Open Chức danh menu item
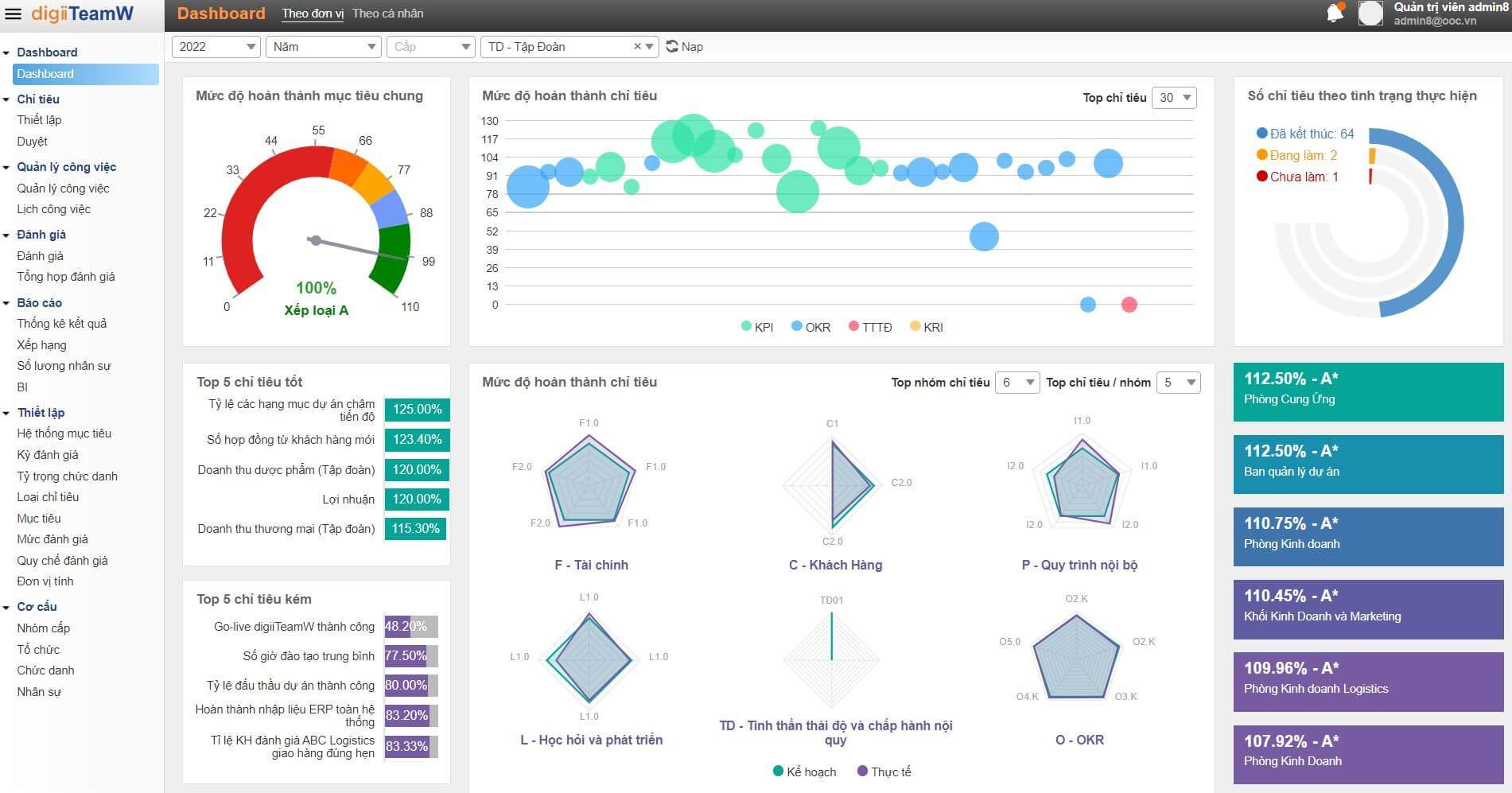Viewport: 1512px width, 793px height. [45, 671]
